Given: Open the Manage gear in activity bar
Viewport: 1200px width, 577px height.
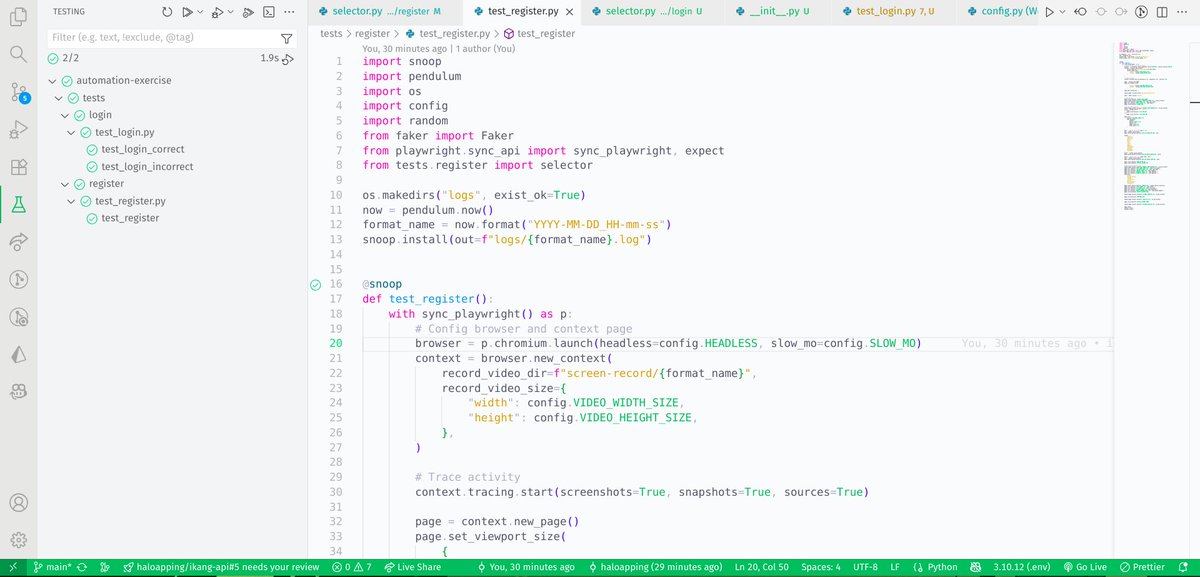Looking at the screenshot, I should [17, 541].
